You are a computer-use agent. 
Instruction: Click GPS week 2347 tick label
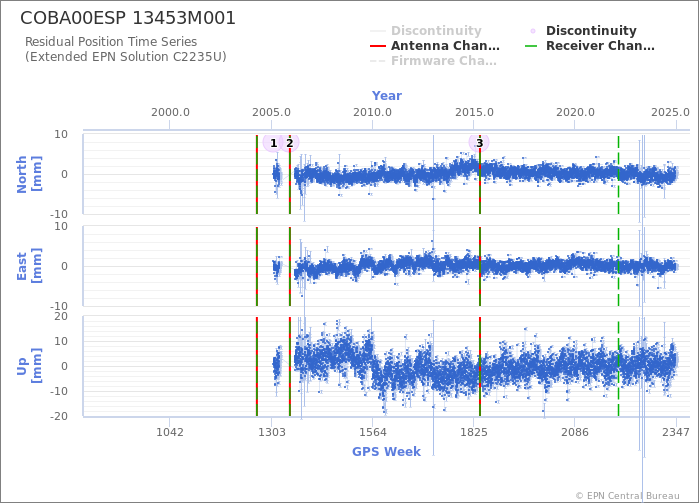point(676,432)
